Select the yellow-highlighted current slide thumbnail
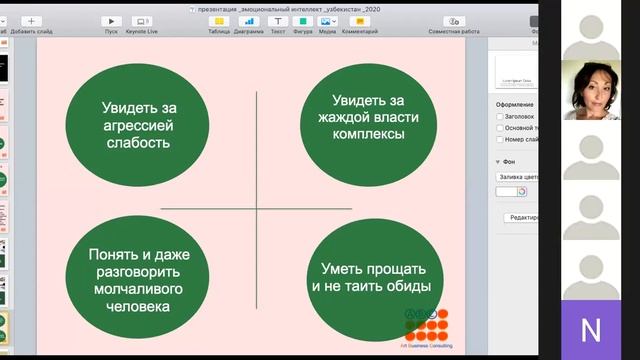 4,328
